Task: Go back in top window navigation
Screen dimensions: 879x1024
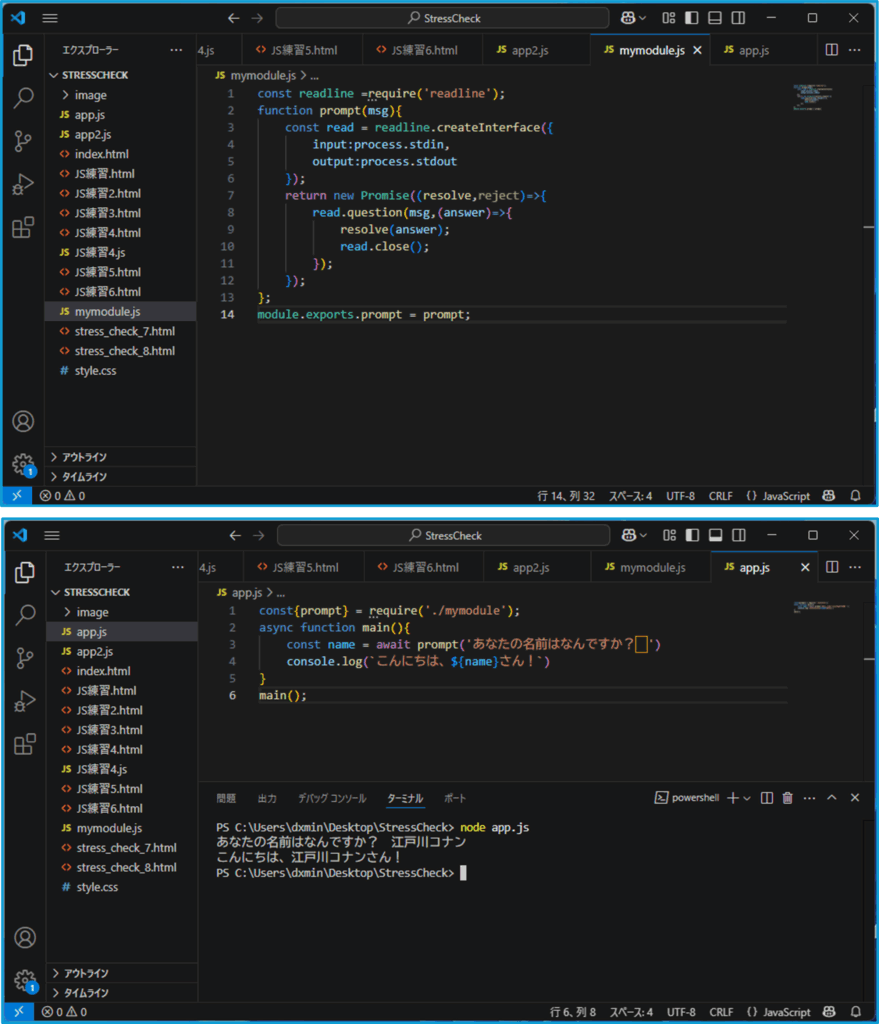Action: (233, 18)
